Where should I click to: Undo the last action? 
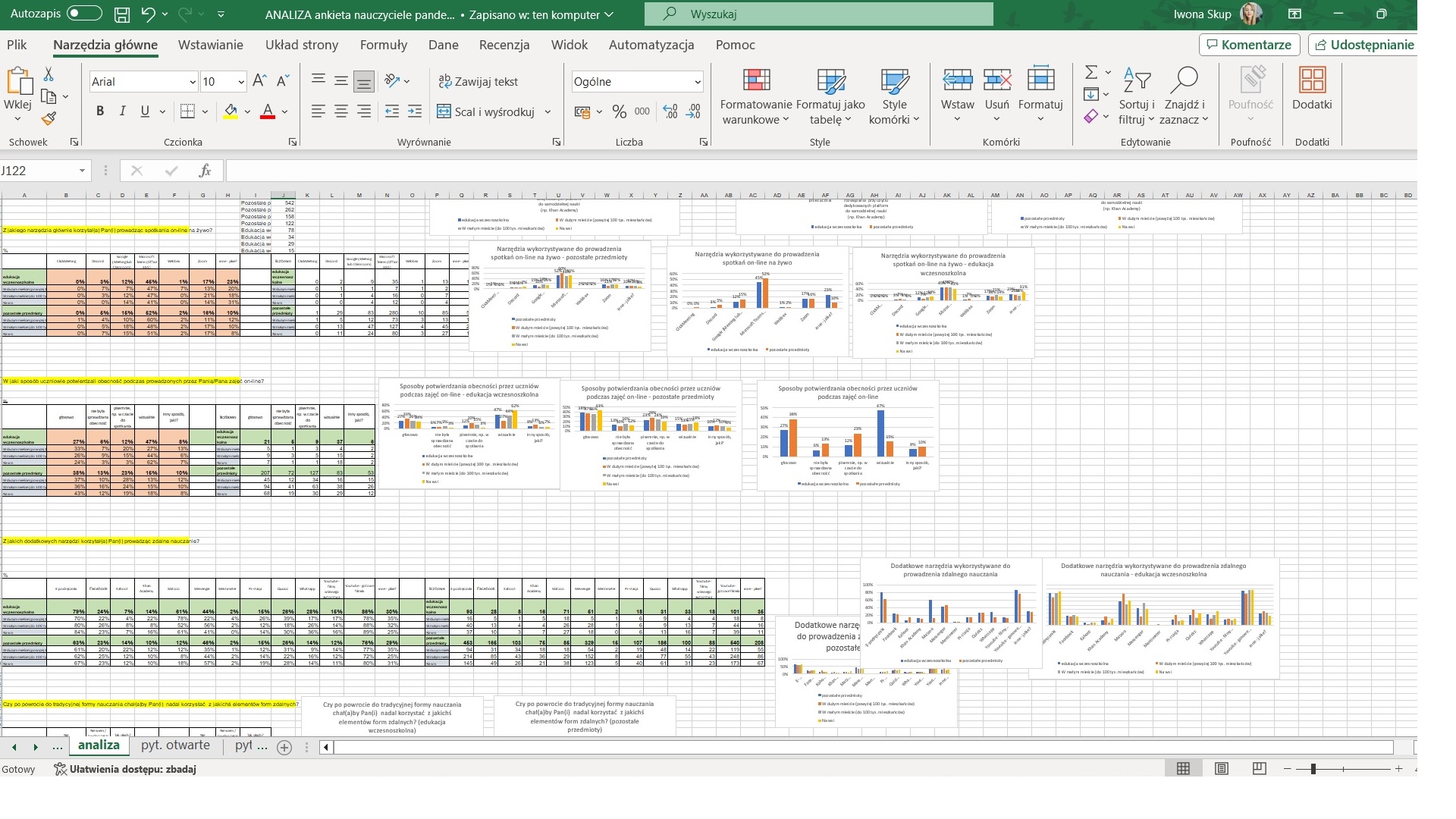coord(148,14)
